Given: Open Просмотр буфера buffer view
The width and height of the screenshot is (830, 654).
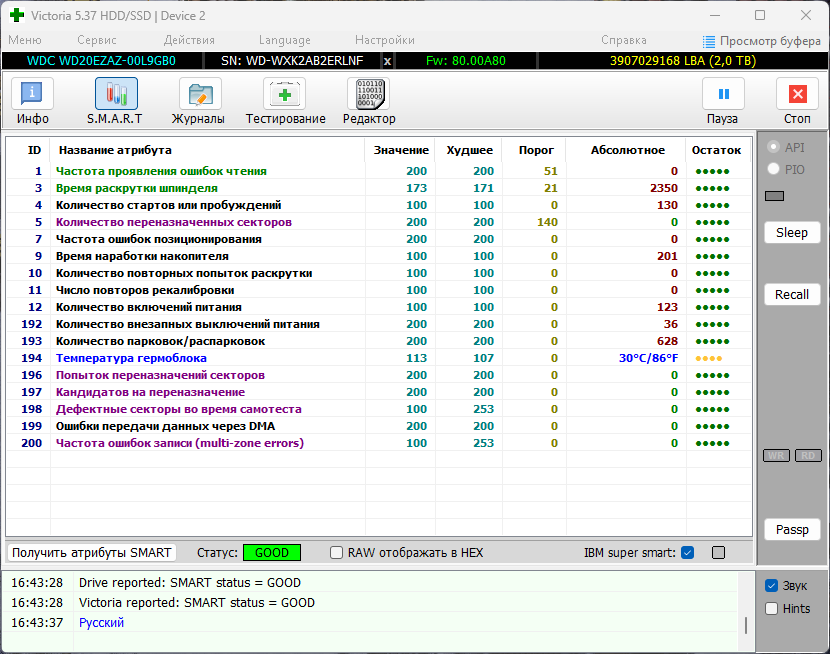Looking at the screenshot, I should [x=762, y=41].
